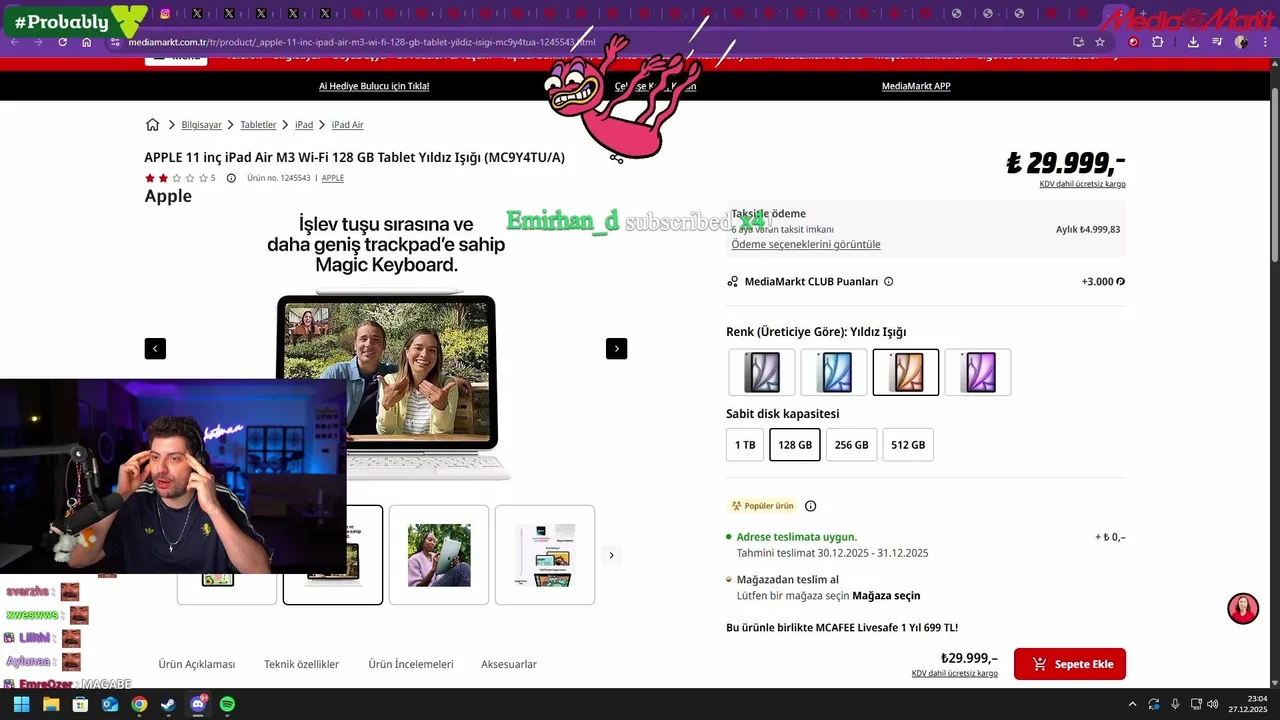The width and height of the screenshot is (1280, 720).
Task: Click info icon next to star rating
Action: tap(231, 178)
